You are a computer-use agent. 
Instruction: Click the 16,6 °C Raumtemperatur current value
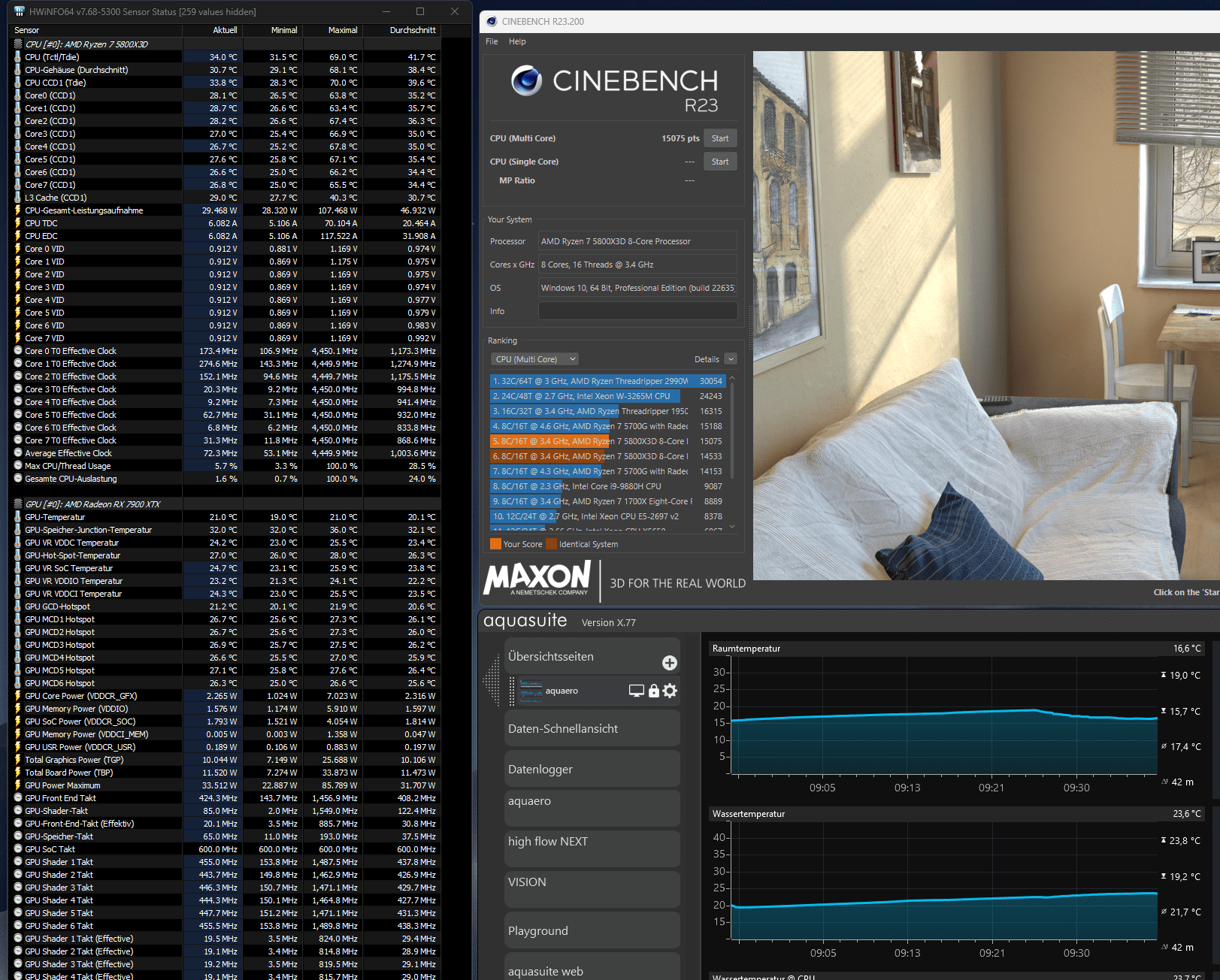(1187, 649)
